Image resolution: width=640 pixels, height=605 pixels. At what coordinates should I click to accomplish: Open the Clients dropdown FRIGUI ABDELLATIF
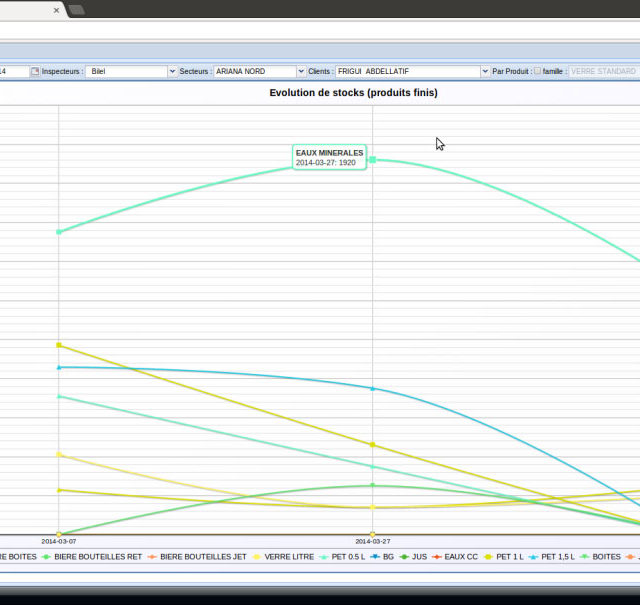point(485,72)
